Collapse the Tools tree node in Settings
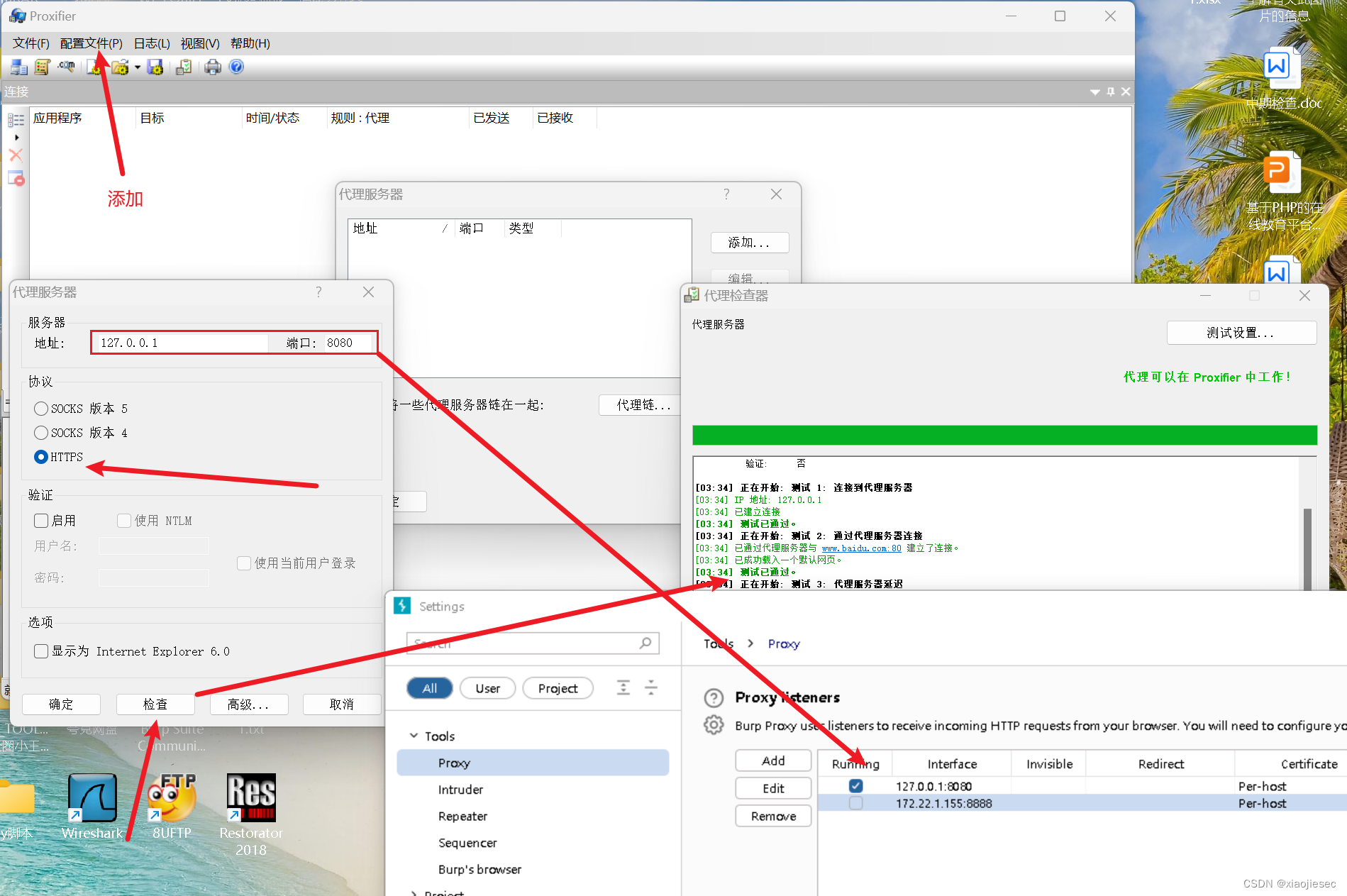This screenshot has height=896, width=1347. point(414,736)
